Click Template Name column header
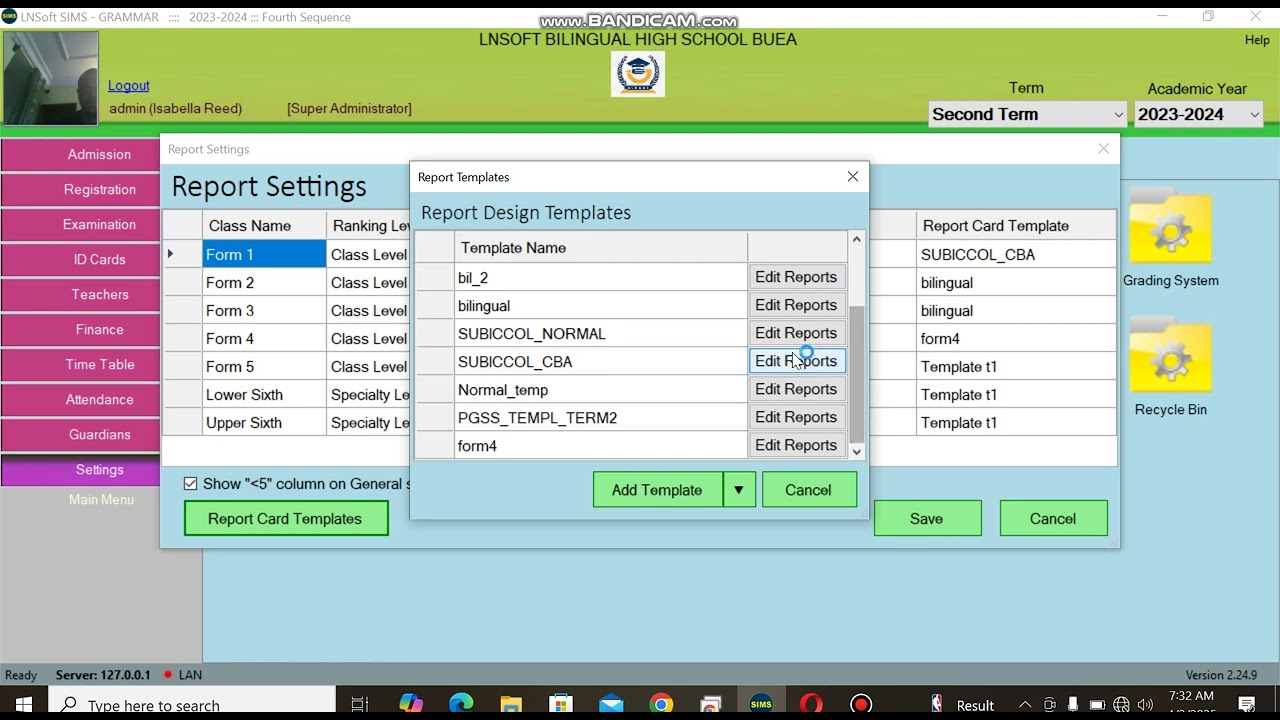This screenshot has height=720, width=1280. click(601, 248)
